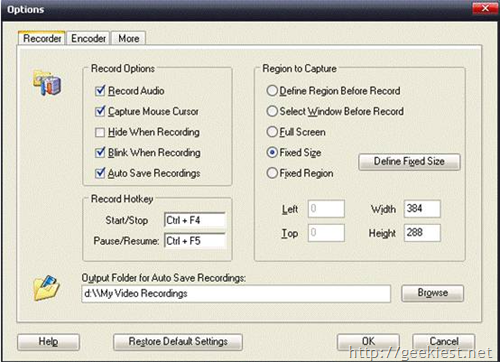Image resolution: width=500 pixels, height=362 pixels.
Task: Click Cancel to discard changes
Action: click(x=444, y=342)
